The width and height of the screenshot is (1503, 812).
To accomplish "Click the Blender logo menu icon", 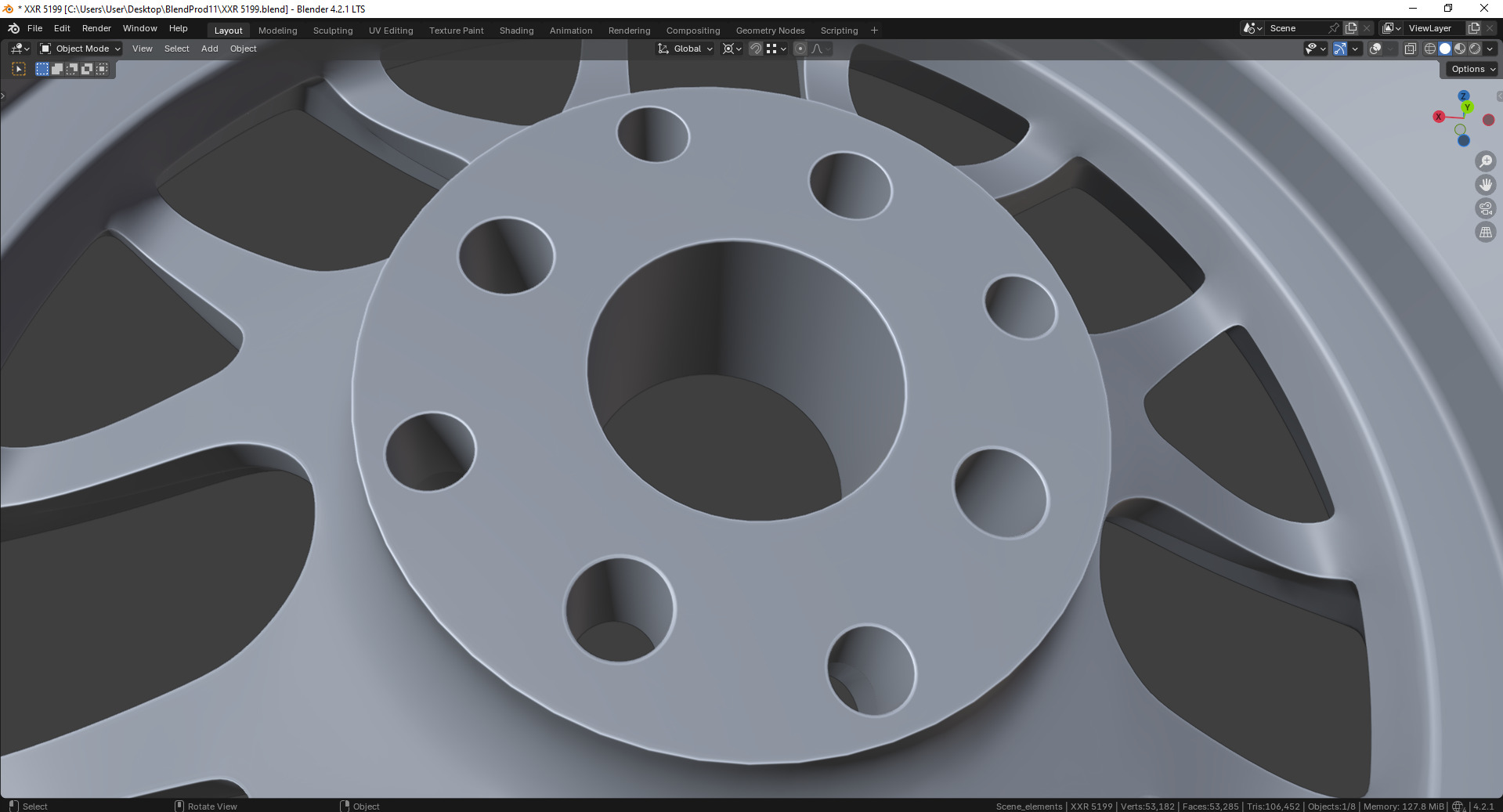I will [13, 28].
